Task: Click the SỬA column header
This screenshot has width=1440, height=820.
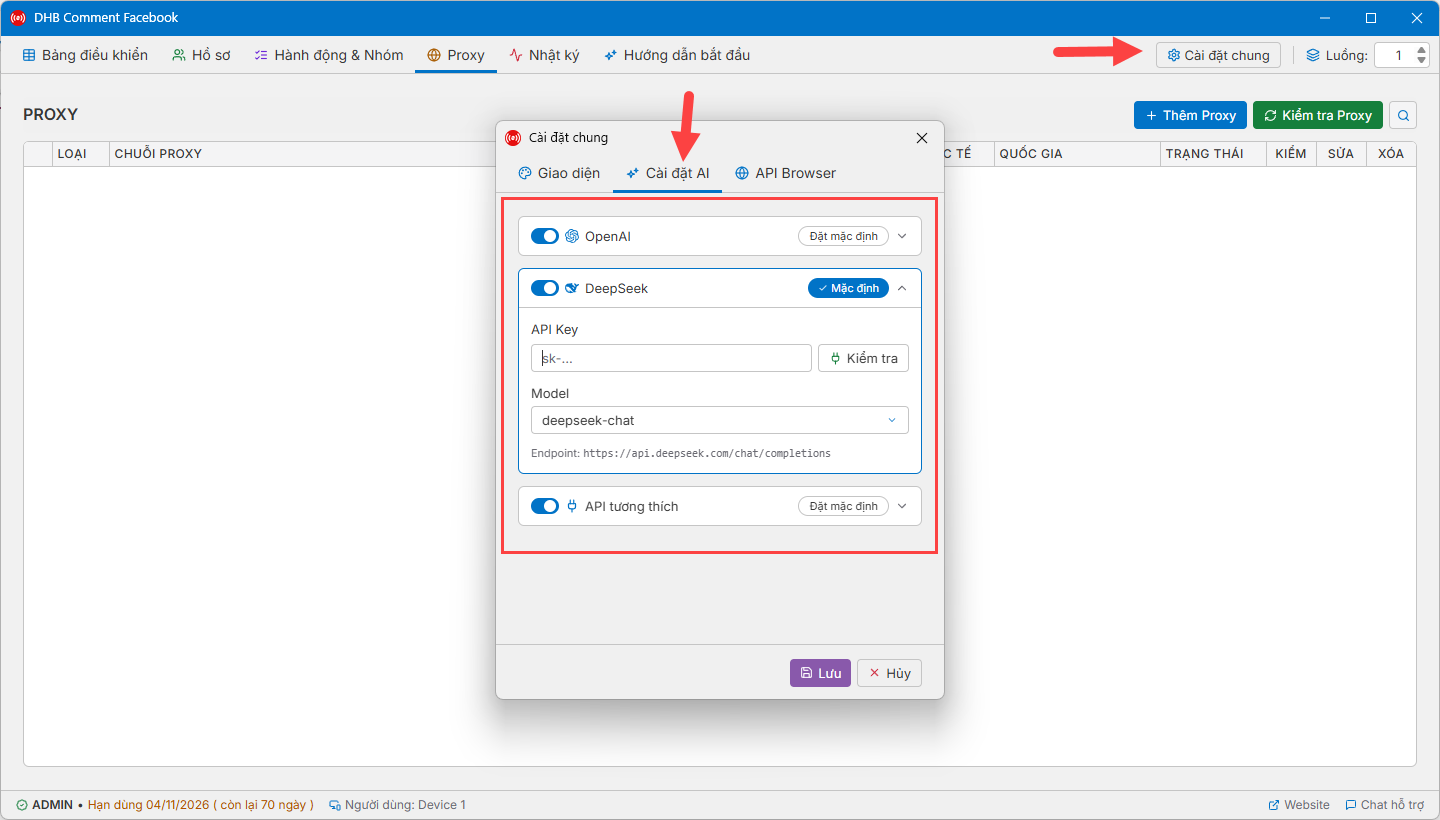Action: (x=1341, y=154)
